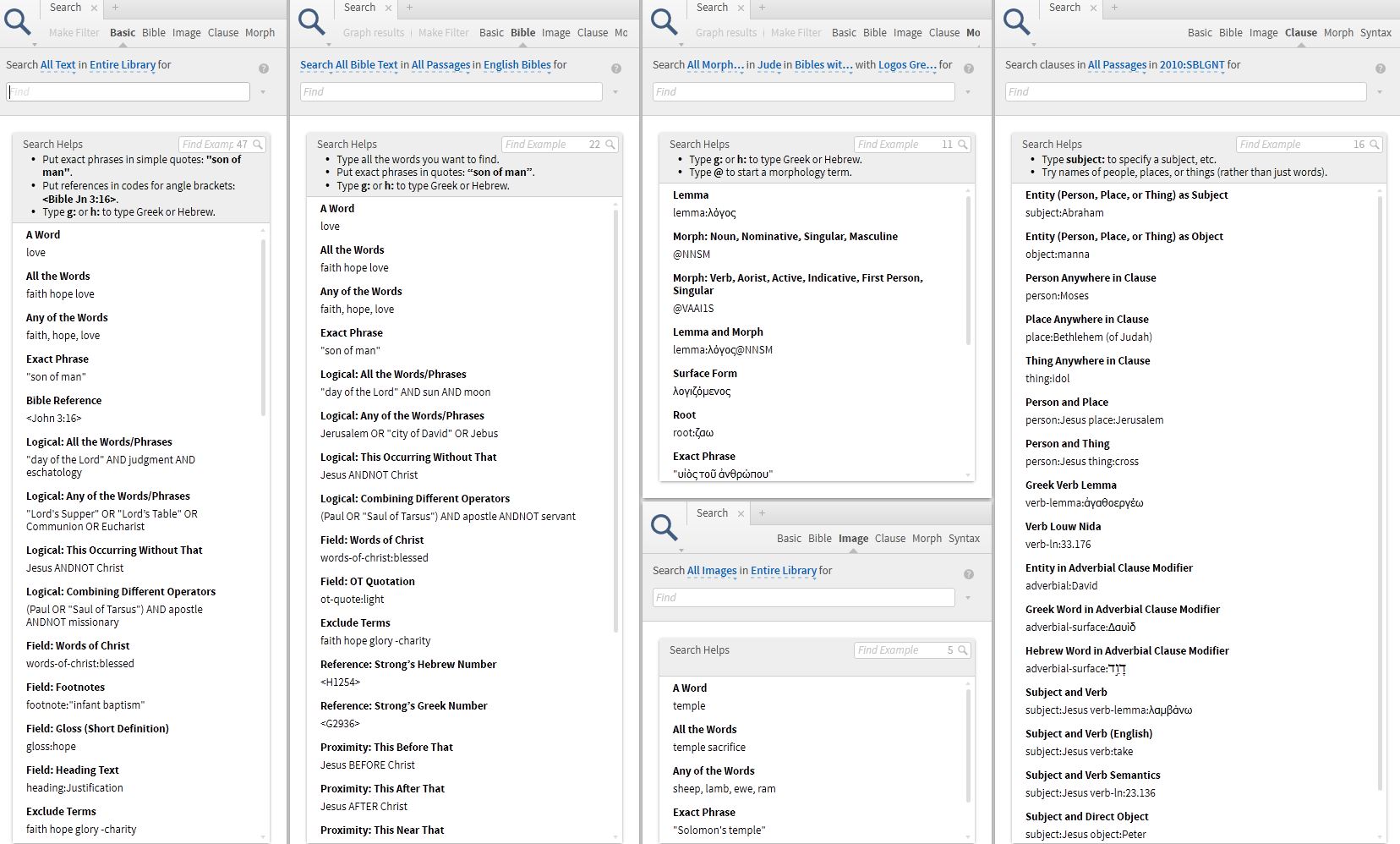This screenshot has height=844, width=1400.
Task: Click example "<John 3:16>" in Basic helps
Action: coord(54,419)
